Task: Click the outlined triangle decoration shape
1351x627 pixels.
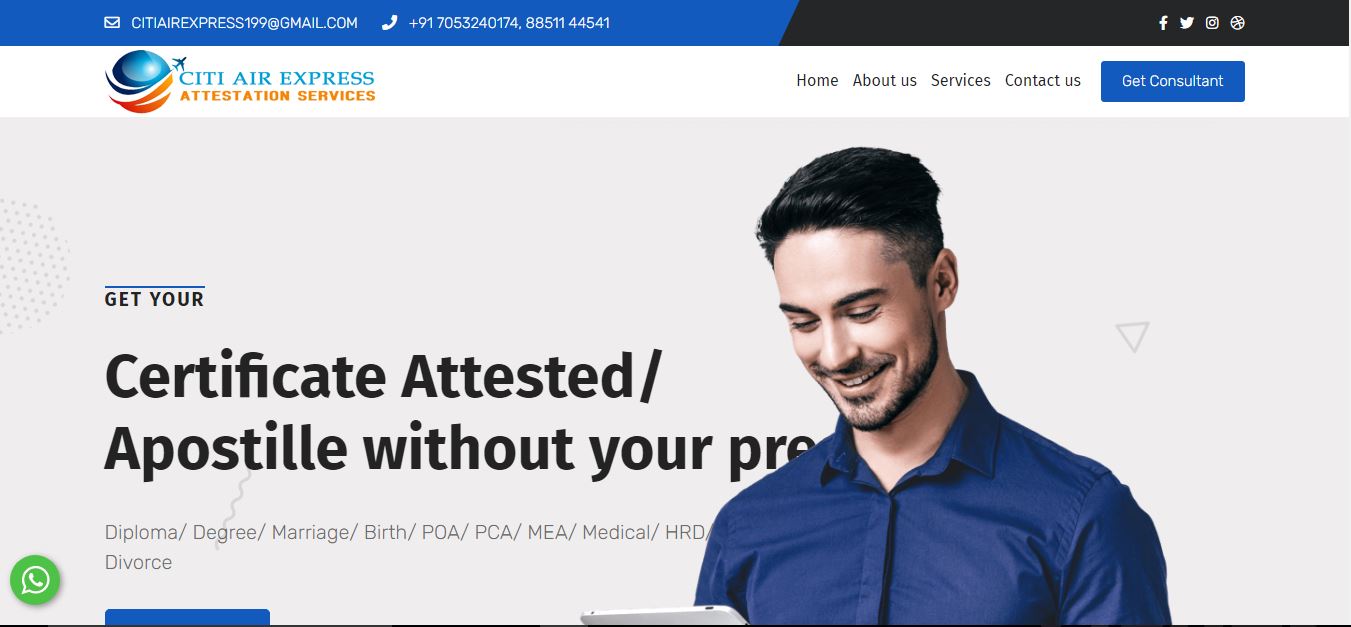Action: [x=1132, y=336]
